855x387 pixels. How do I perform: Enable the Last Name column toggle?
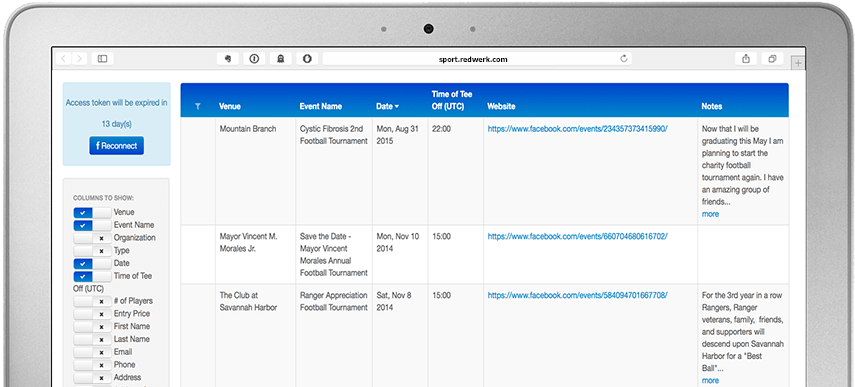click(92, 339)
